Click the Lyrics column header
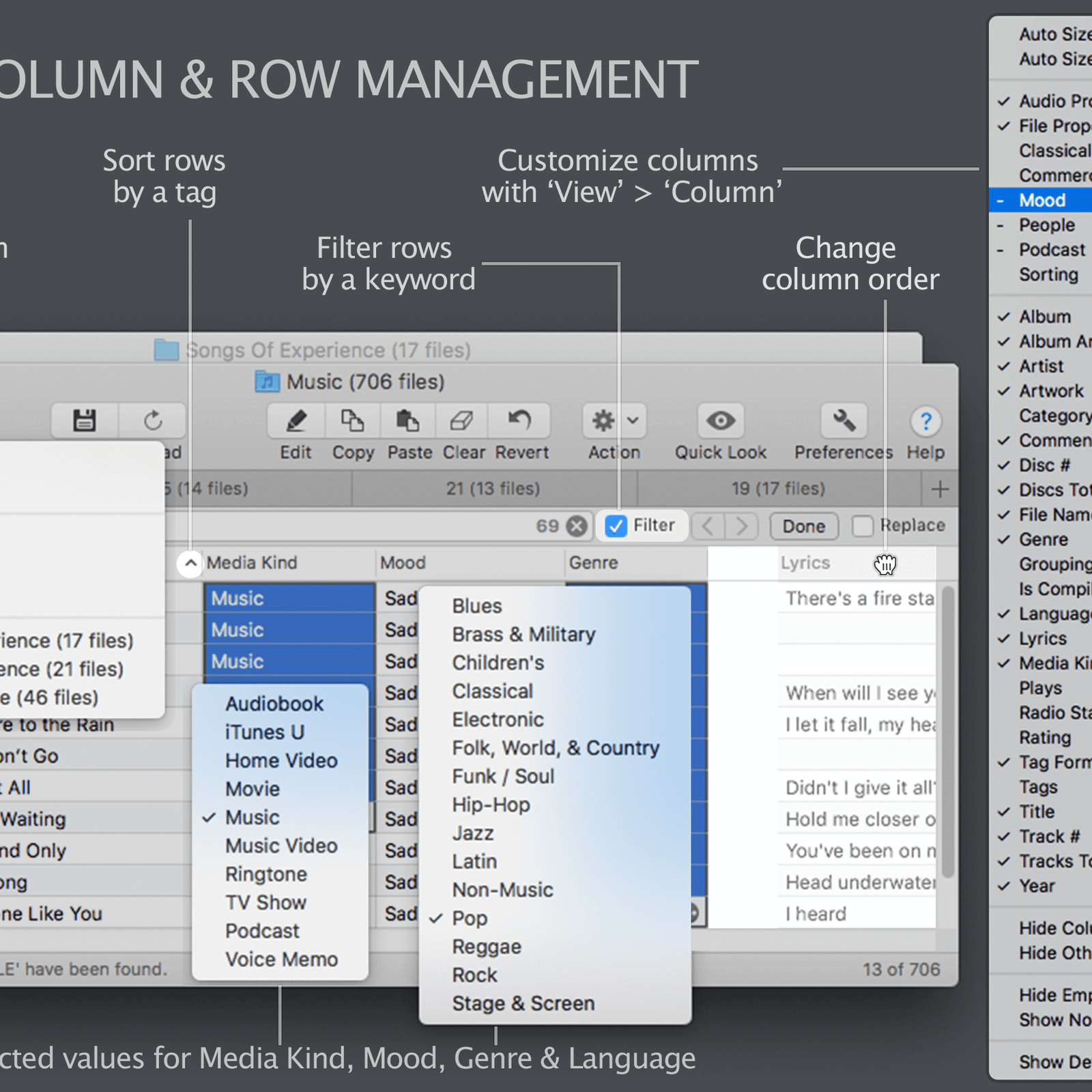This screenshot has height=1092, width=1092. [857, 563]
